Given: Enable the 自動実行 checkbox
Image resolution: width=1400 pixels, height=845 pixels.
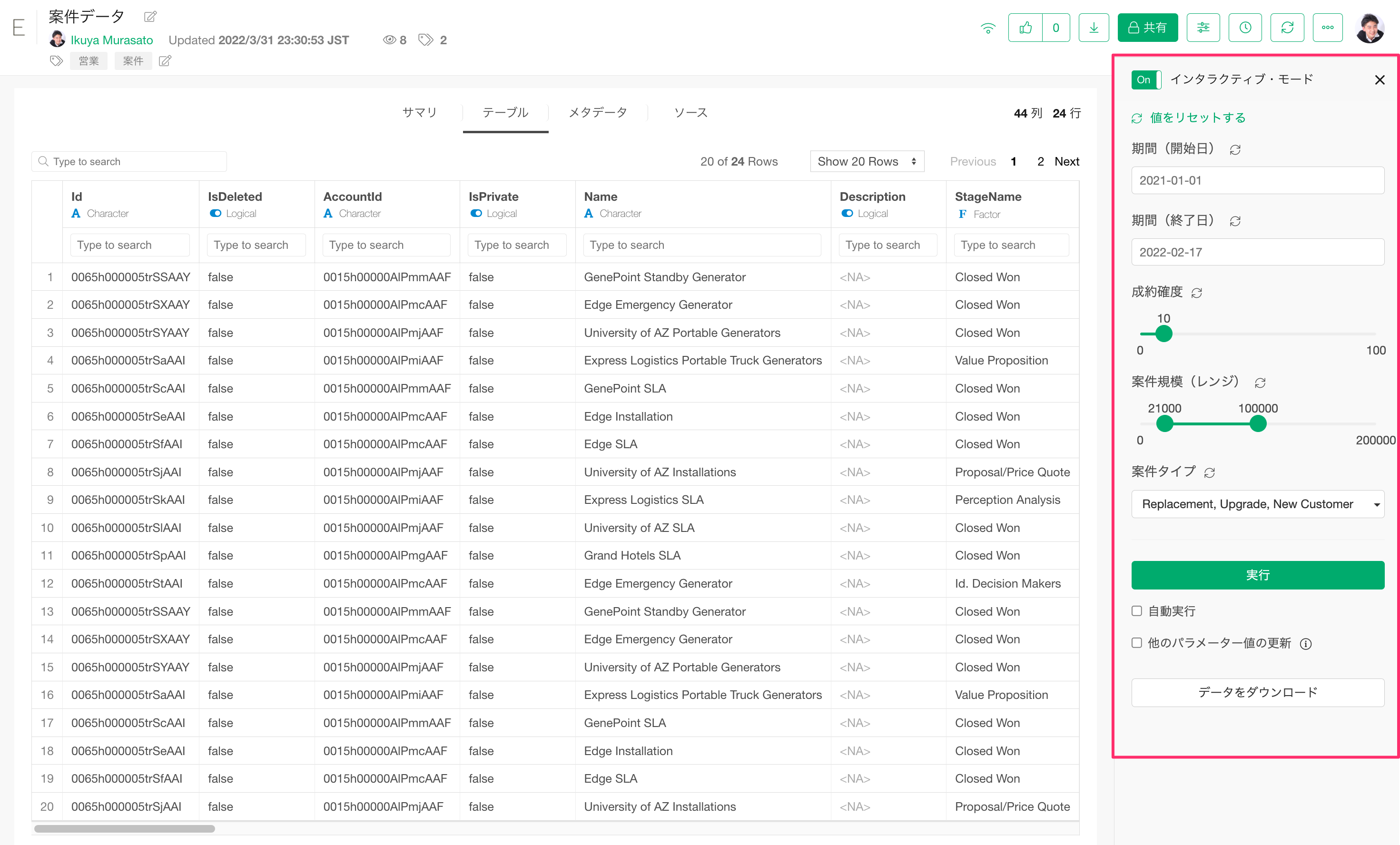Looking at the screenshot, I should pyautogui.click(x=1136, y=611).
